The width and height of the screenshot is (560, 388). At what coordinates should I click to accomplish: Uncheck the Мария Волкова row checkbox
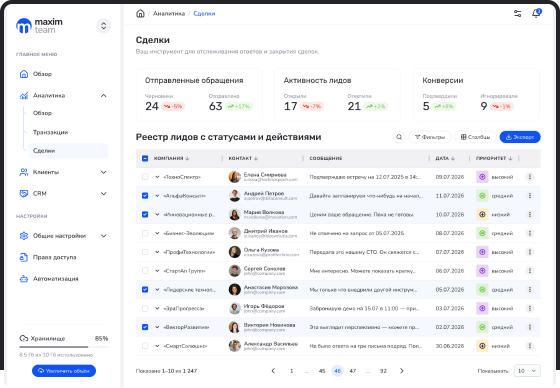145,214
